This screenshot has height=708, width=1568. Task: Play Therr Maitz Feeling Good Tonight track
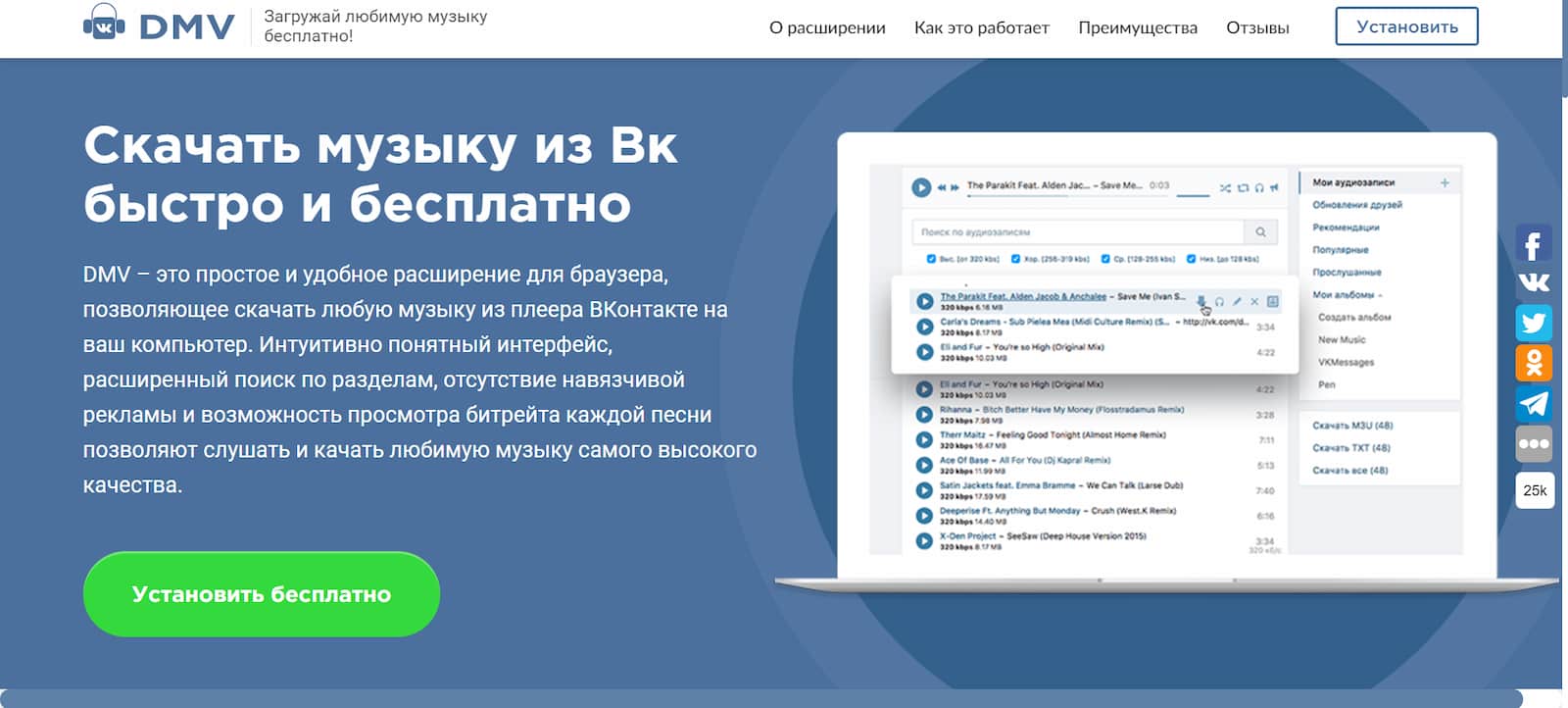click(x=924, y=439)
